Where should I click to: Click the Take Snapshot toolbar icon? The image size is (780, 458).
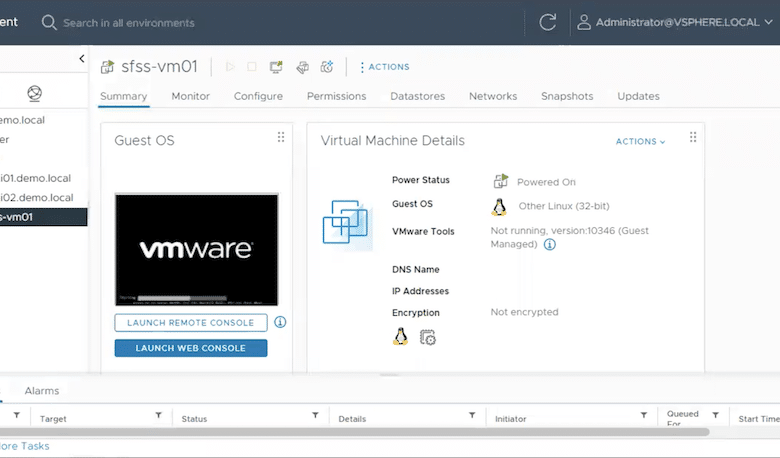pyautogui.click(x=327, y=67)
